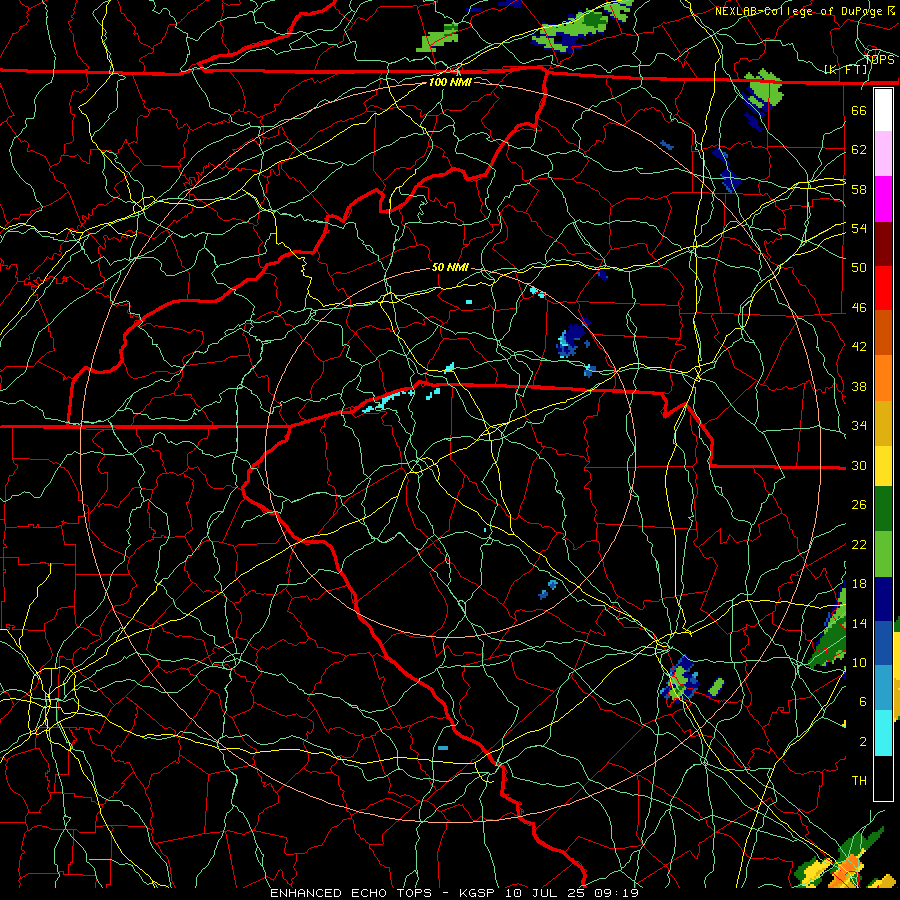This screenshot has height=900, width=900.
Task: Click the "54" legend value
Action: tap(859, 228)
